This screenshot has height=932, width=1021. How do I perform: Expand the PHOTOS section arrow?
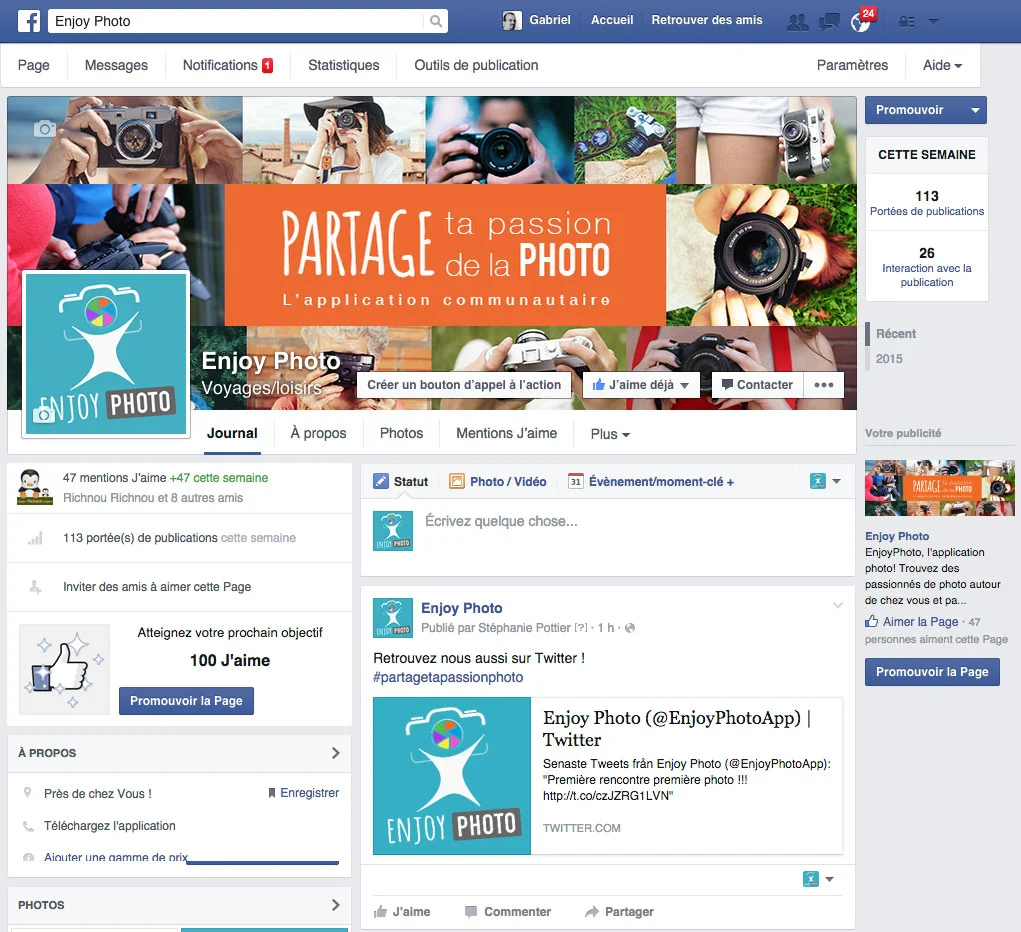335,905
